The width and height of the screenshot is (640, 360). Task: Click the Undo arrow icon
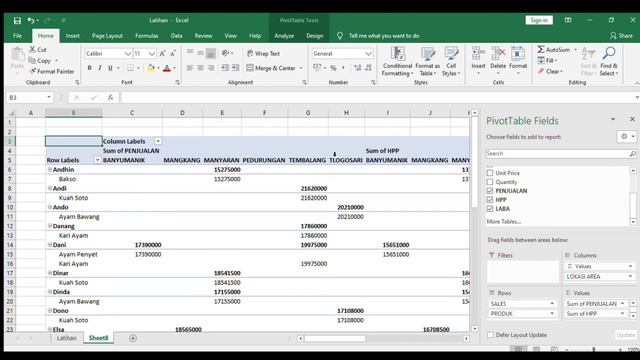pyautogui.click(x=31, y=20)
